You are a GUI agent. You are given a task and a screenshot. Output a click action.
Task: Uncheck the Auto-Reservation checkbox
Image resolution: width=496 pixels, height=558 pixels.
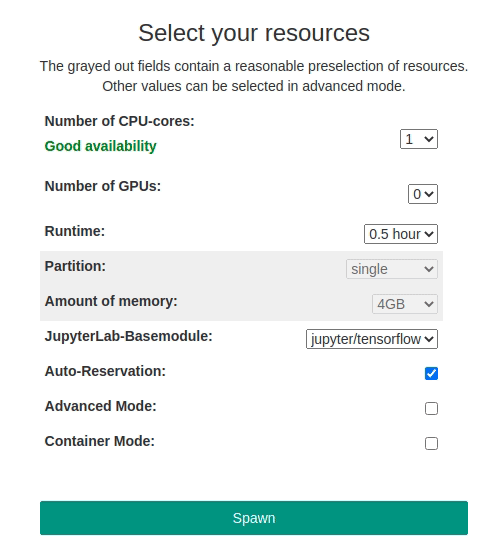coord(431,373)
